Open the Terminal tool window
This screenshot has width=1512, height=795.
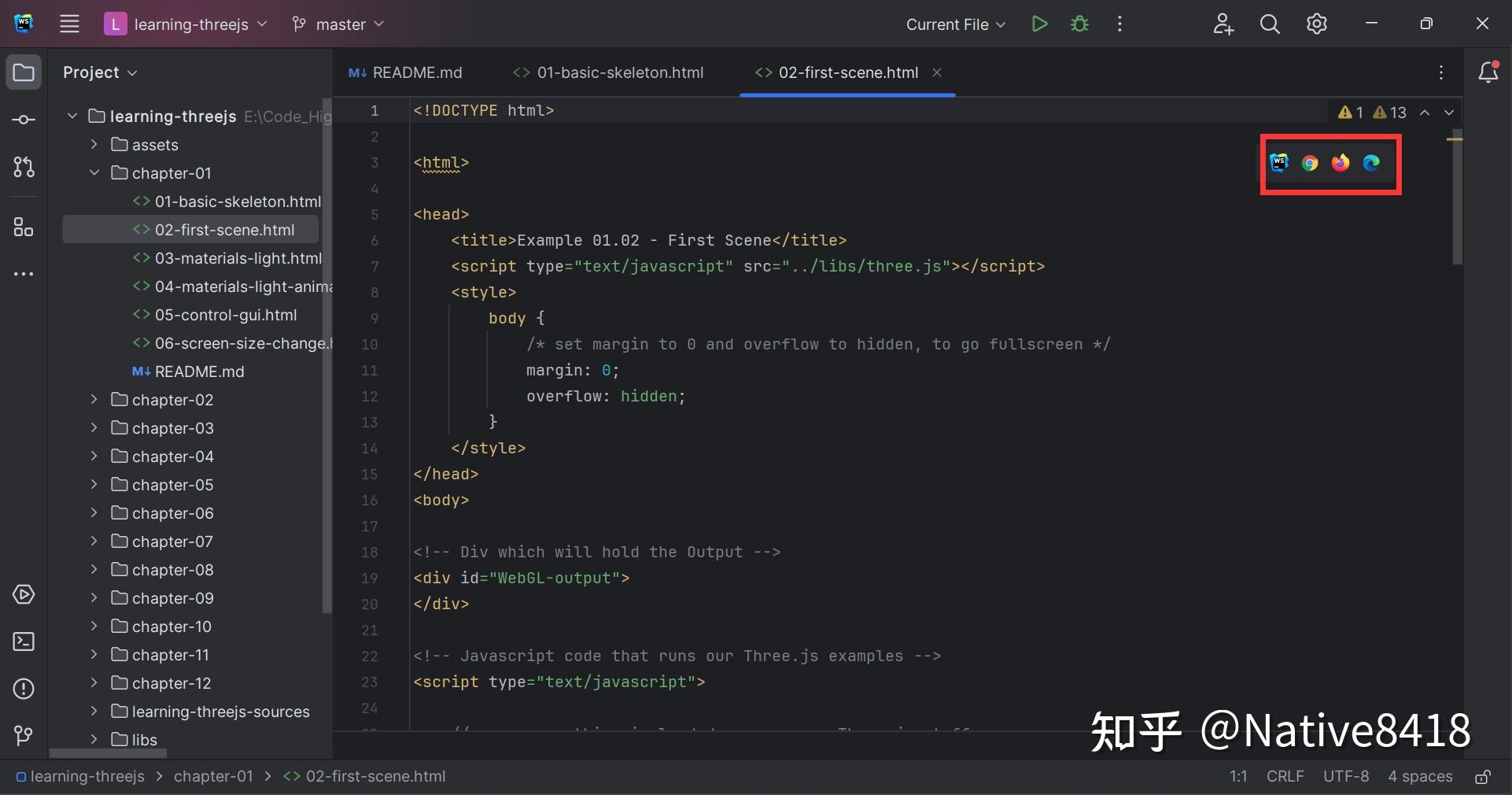(23, 642)
